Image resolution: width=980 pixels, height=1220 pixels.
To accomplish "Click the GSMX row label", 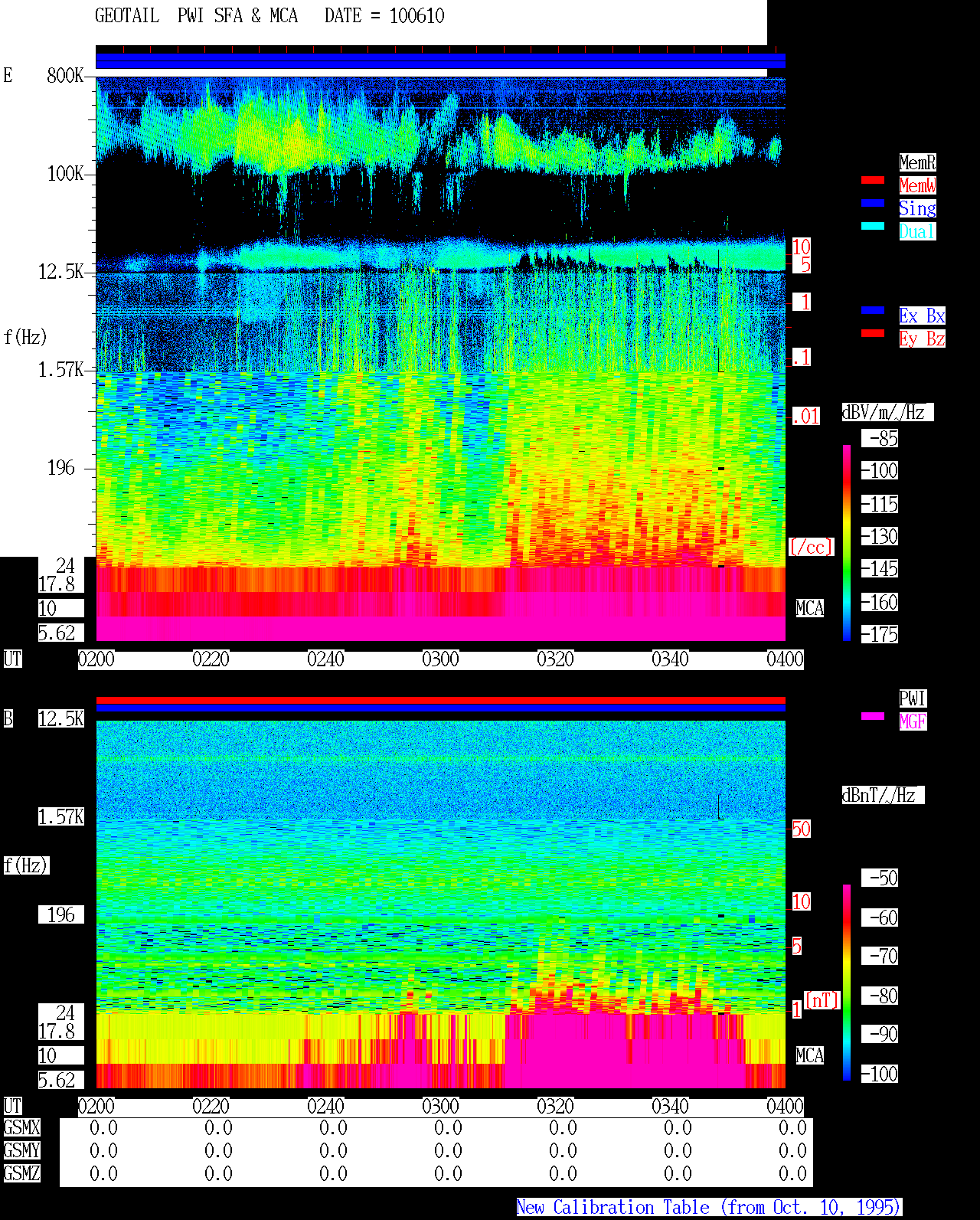I will [x=22, y=1127].
